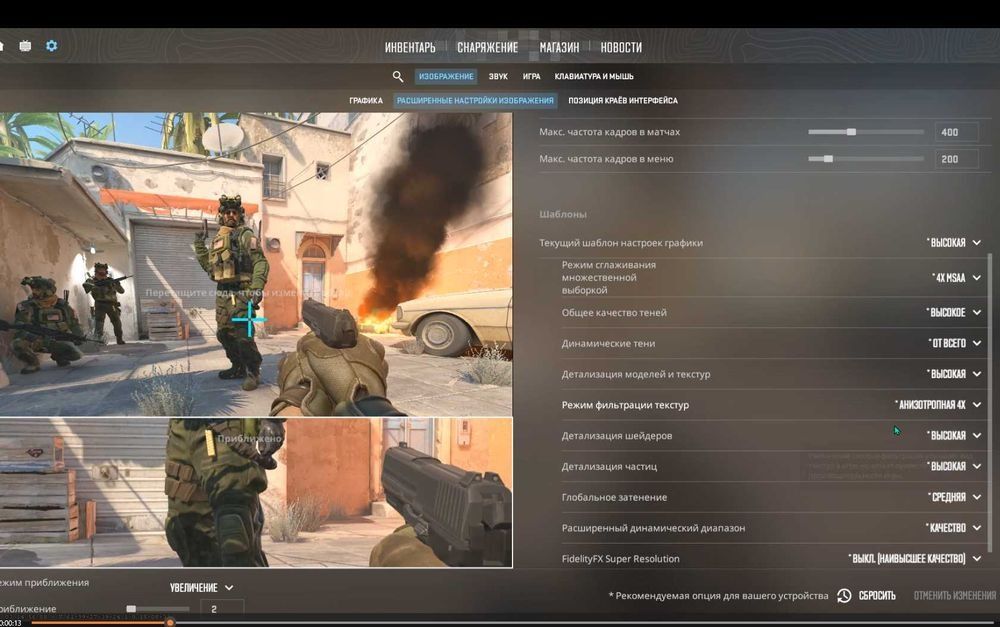This screenshot has height=627, width=1000.
Task: Open the УВЕЛИЧЕНИЕ zoom mode dropdown
Action: point(202,587)
